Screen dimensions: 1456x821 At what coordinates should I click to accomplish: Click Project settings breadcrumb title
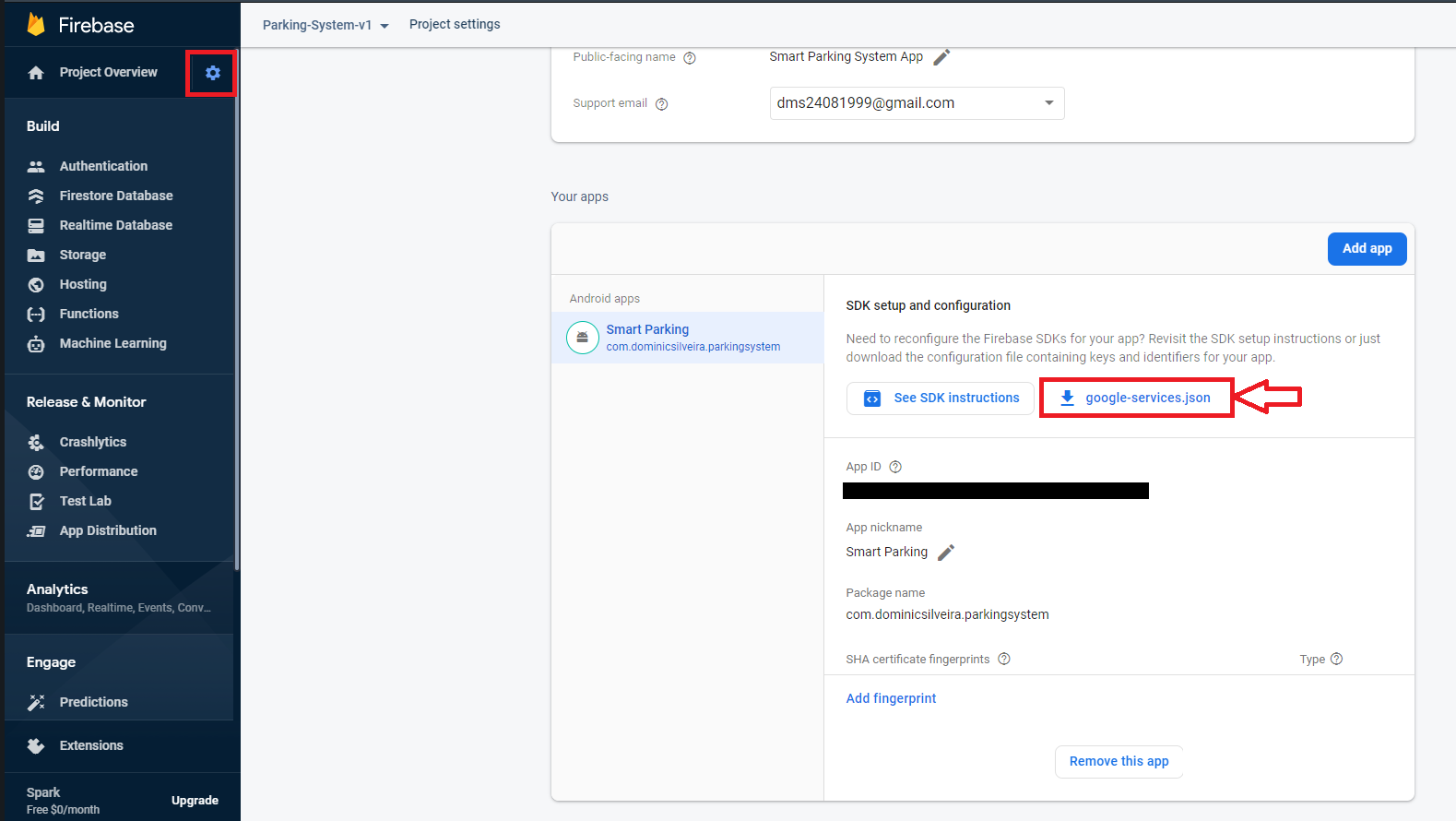tap(455, 25)
